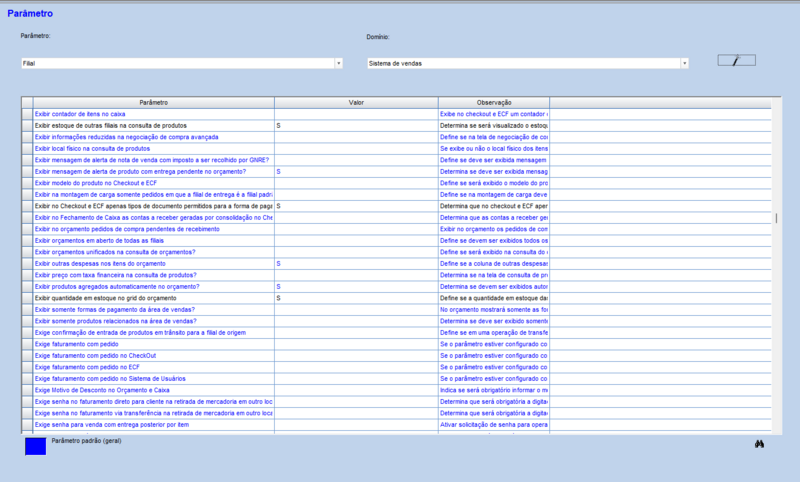800x482 pixels.
Task: Click 'S' value for Exibir no Checkout e ECF apenas tipos
Action: [279, 206]
